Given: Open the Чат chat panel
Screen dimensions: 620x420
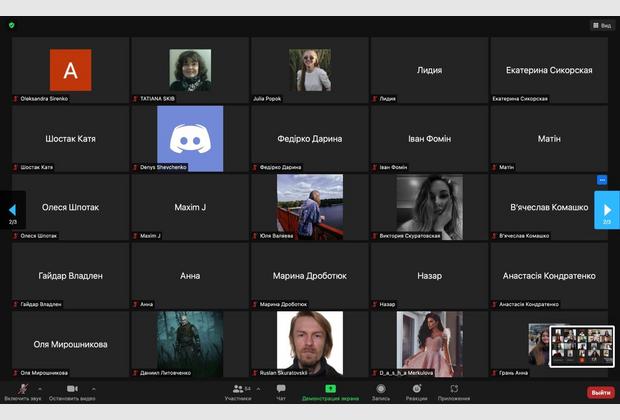Looking at the screenshot, I should [281, 390].
